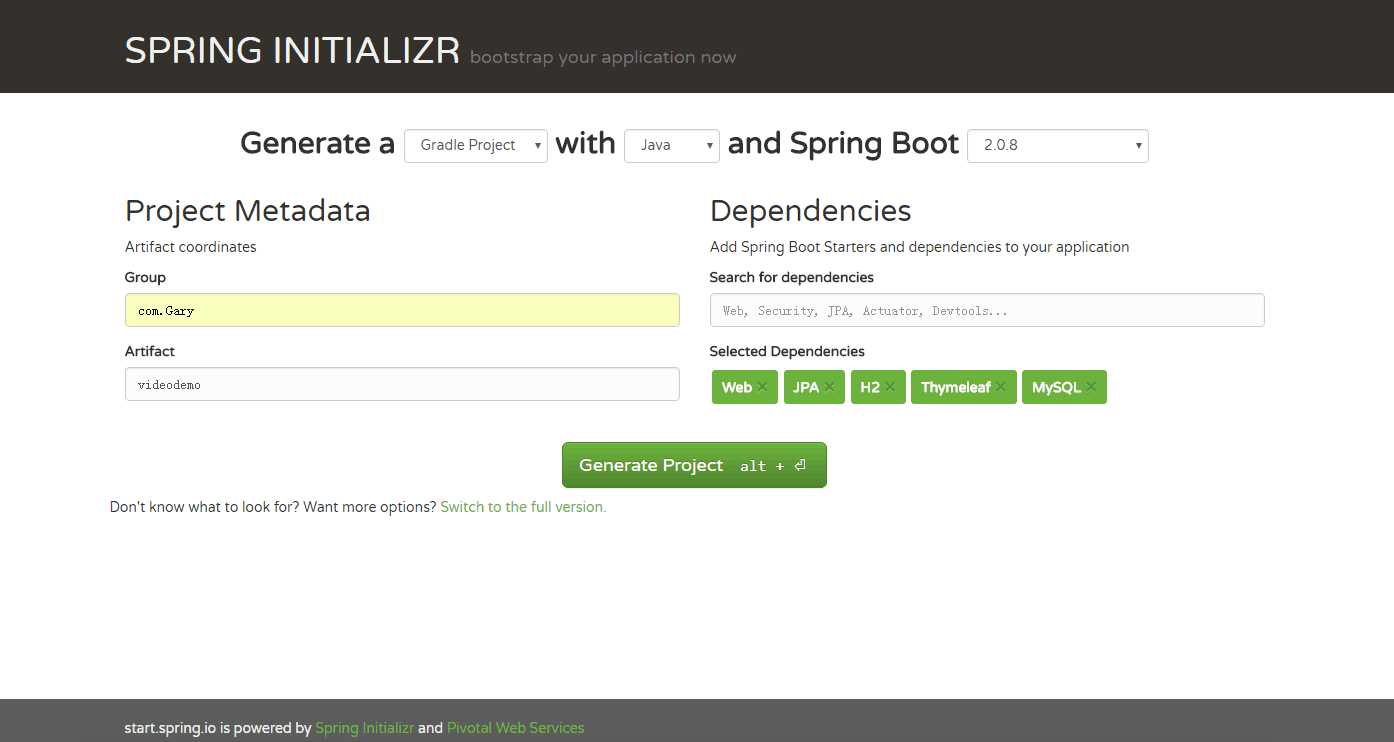The width and height of the screenshot is (1394, 742).
Task: Open the Java language dropdown
Action: (x=672, y=145)
